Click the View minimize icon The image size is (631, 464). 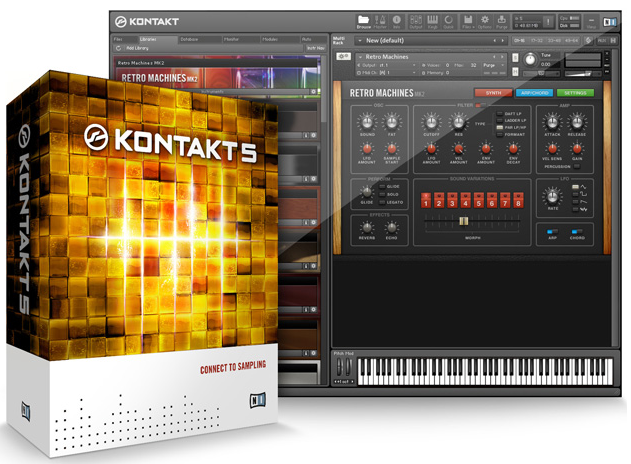591,20
